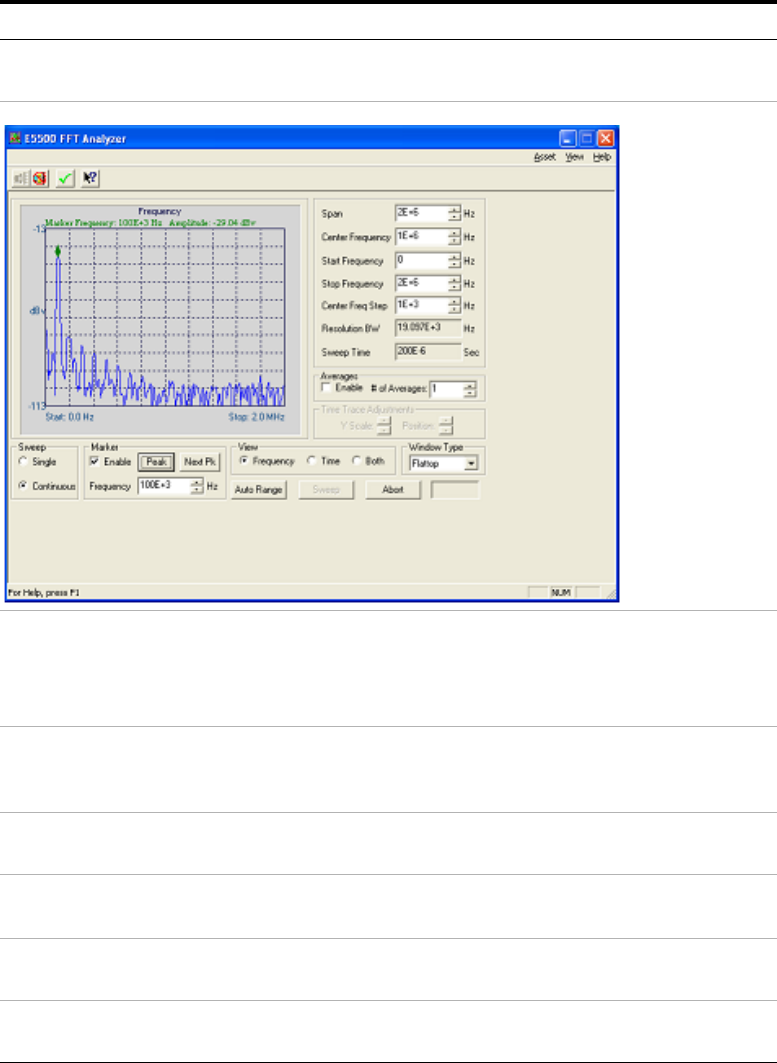777x1063 pixels.
Task: Click into the Center Freq Step field
Action: tap(421, 305)
